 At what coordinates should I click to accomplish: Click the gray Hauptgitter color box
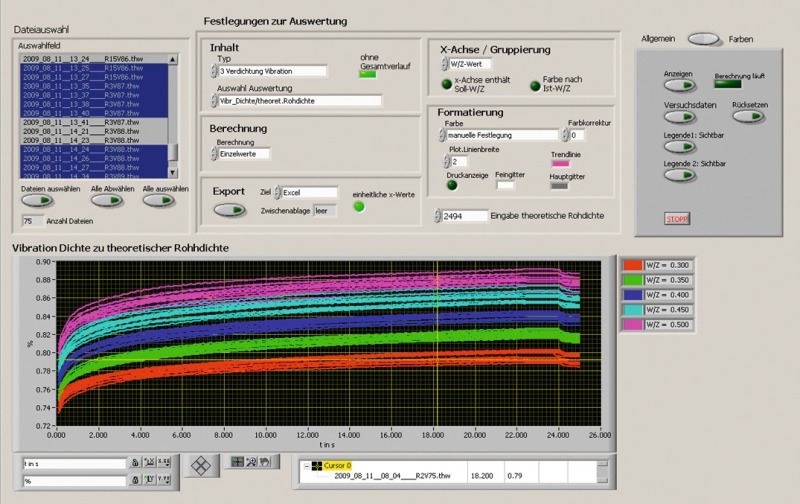pos(559,186)
